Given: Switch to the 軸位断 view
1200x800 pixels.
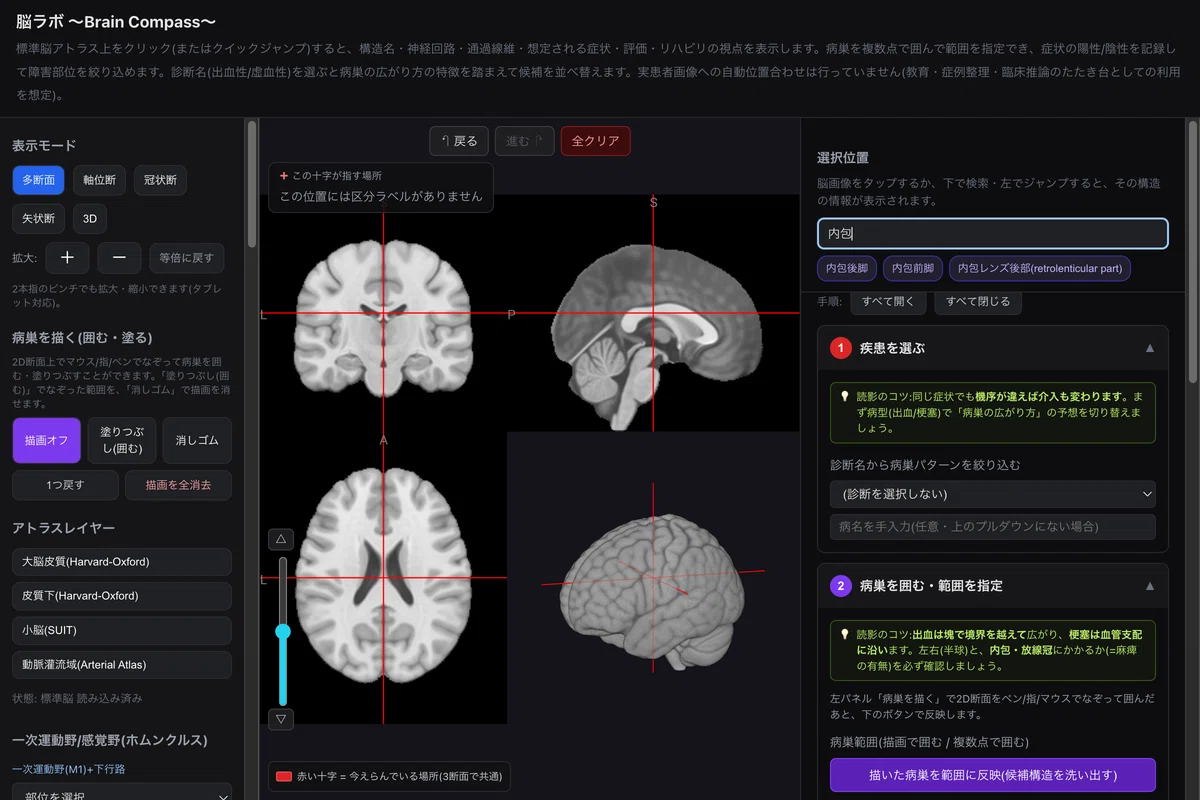Looking at the screenshot, I should coord(99,180).
